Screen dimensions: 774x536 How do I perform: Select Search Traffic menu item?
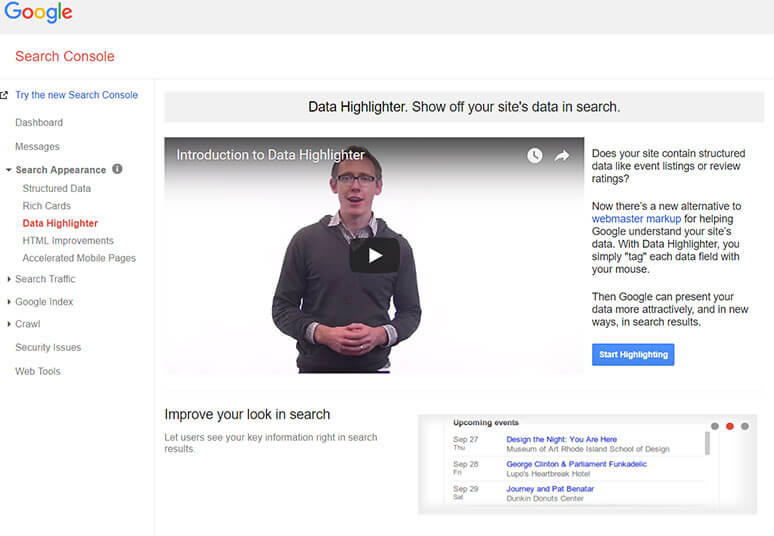point(45,279)
